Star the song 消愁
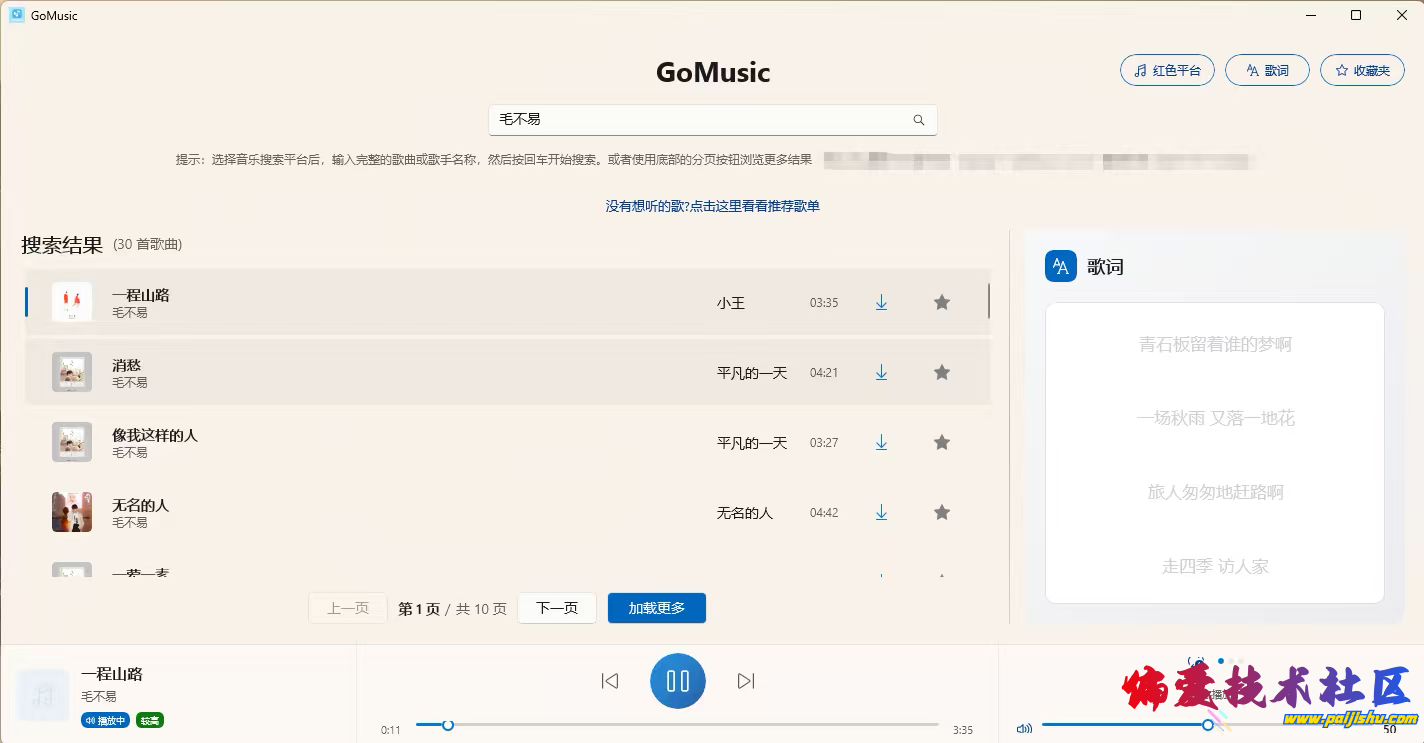Image resolution: width=1424 pixels, height=743 pixels. click(941, 372)
